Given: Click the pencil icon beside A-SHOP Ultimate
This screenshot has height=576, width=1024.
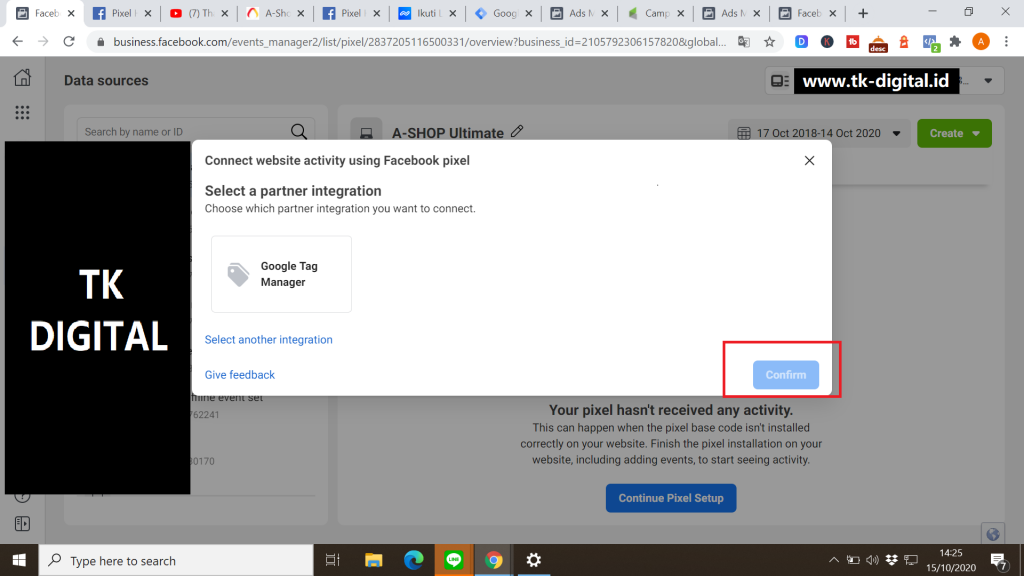Looking at the screenshot, I should [517, 131].
